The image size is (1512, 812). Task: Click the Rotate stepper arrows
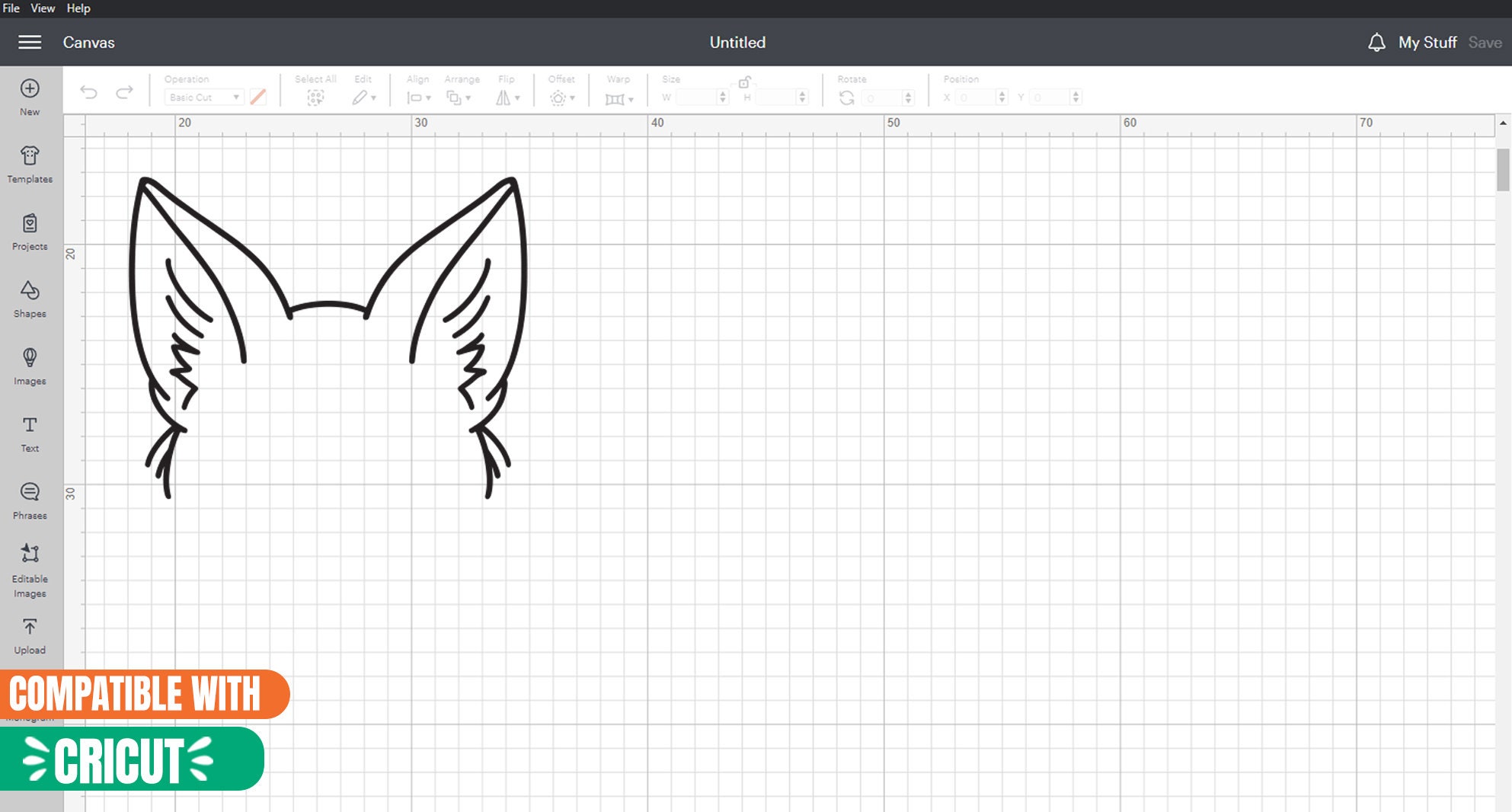[908, 98]
